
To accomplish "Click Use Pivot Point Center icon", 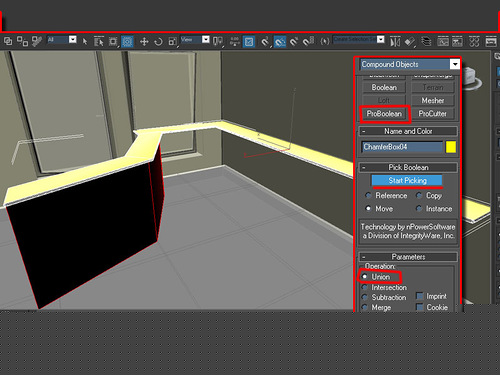I will pos(218,41).
